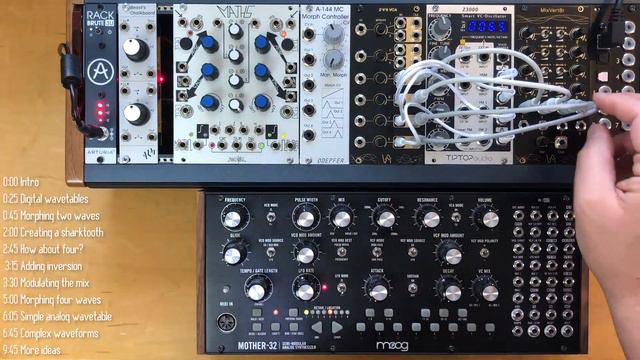Select 3:30 Modulating the mix chapter
The height and width of the screenshot is (360, 640).
click(46, 282)
